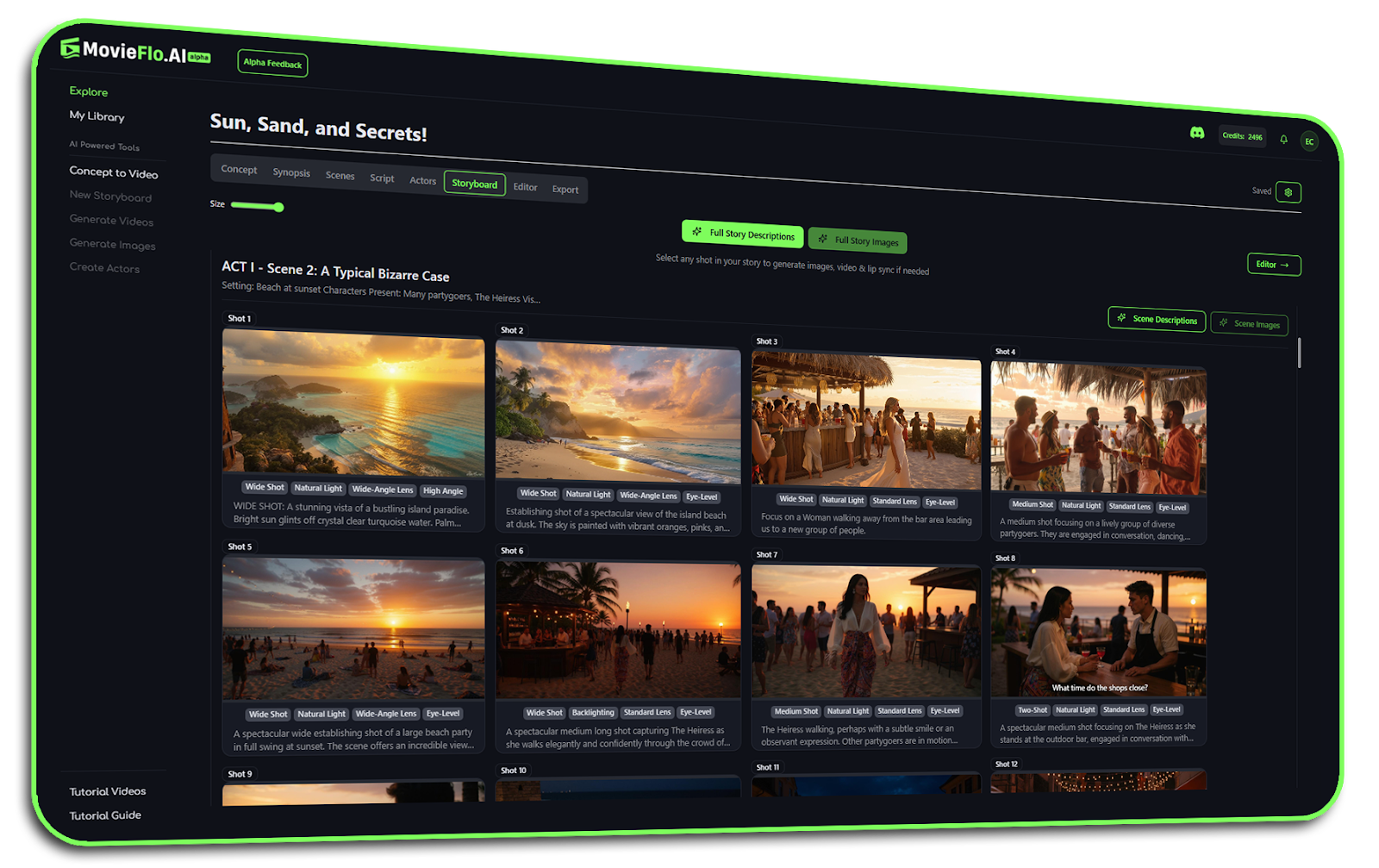Click the Setting: Beach at sunset line

click(381, 292)
